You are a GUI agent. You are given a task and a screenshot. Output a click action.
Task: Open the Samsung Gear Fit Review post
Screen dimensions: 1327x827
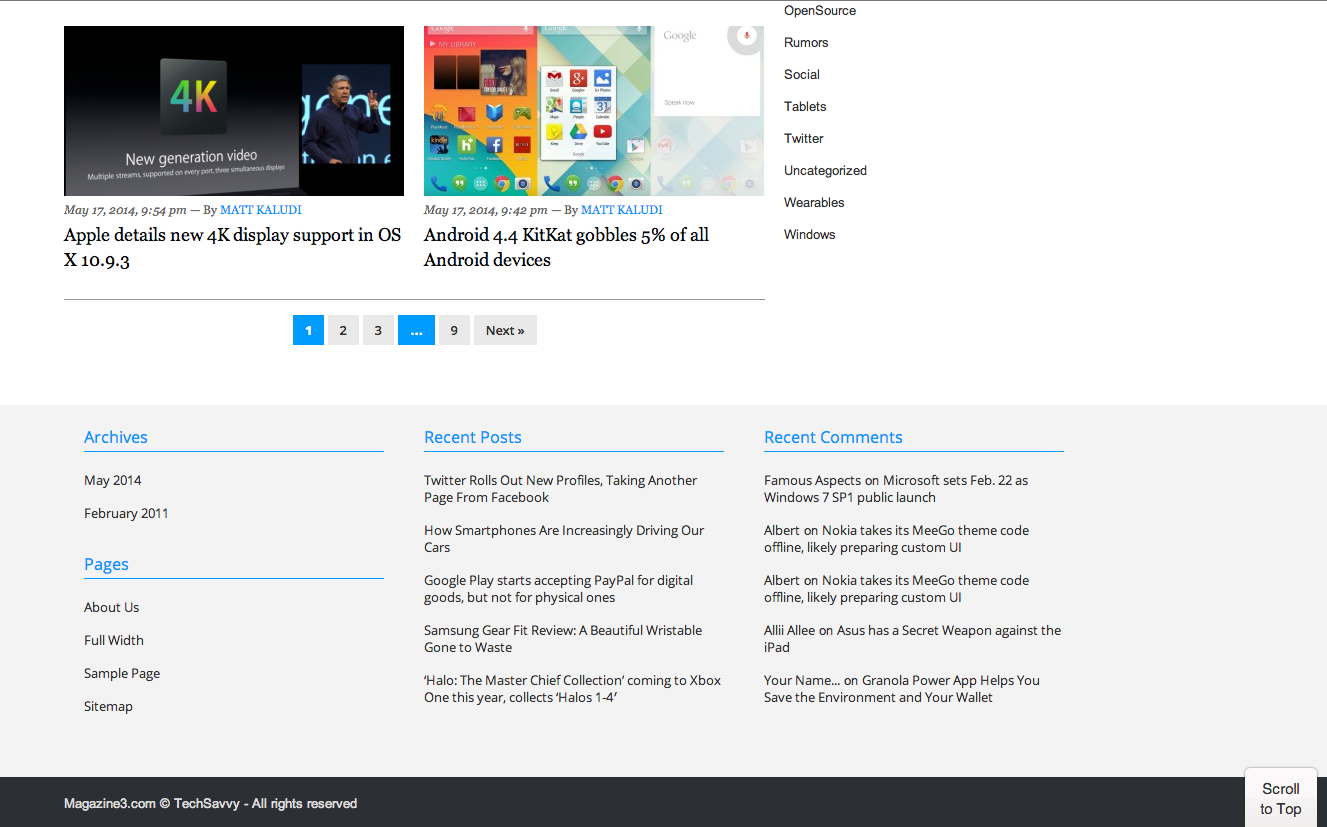[x=562, y=638]
